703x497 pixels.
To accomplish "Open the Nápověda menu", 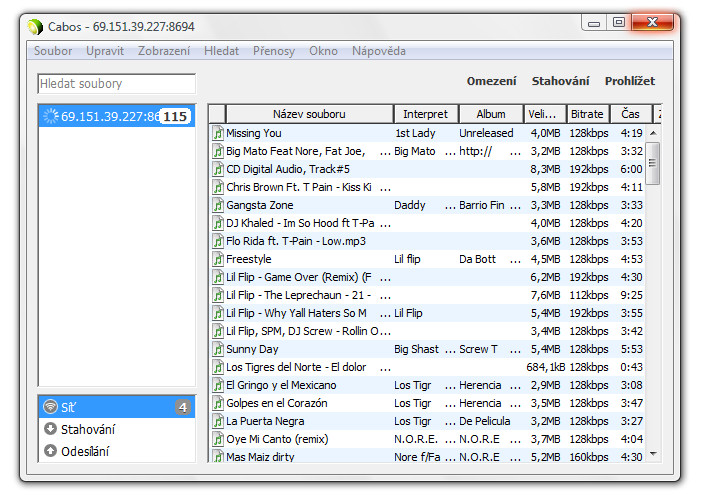I will point(379,51).
